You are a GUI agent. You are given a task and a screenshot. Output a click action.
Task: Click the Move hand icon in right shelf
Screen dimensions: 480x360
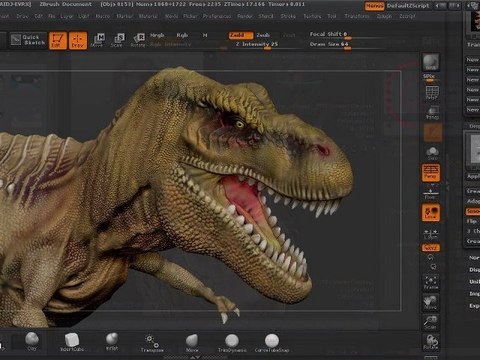[431, 302]
